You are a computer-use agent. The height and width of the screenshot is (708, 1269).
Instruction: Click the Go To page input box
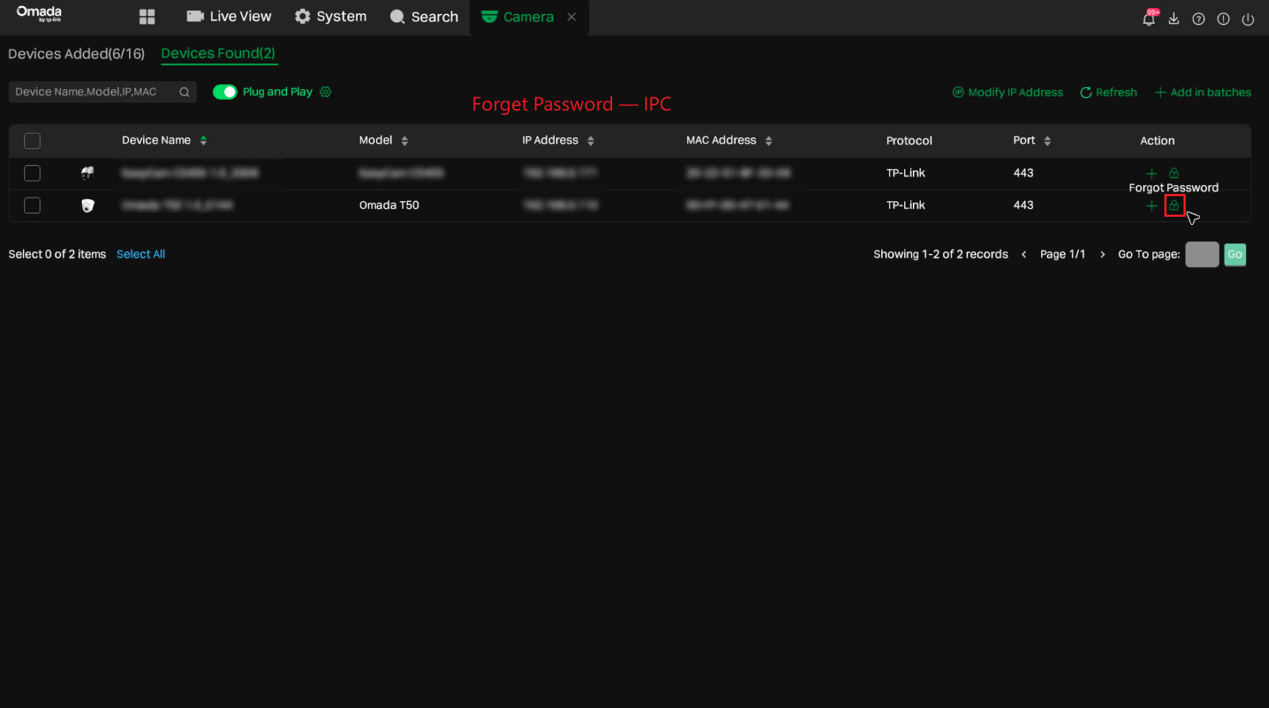coord(1202,254)
